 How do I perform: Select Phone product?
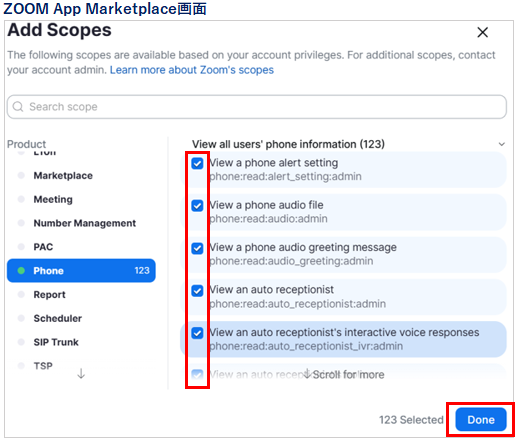[81, 271]
